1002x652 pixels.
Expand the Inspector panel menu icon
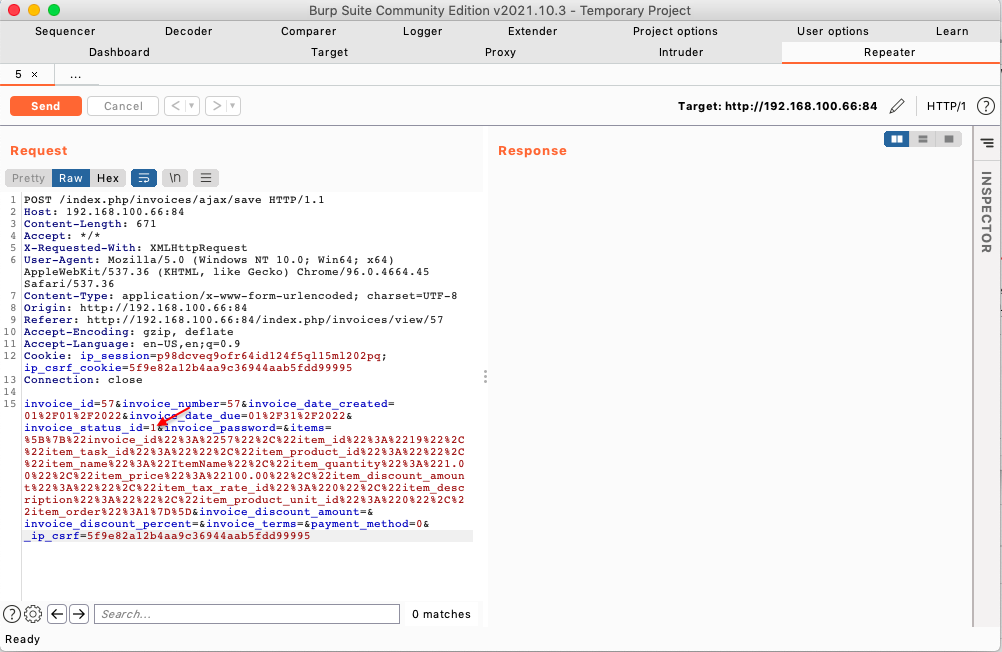click(x=987, y=143)
